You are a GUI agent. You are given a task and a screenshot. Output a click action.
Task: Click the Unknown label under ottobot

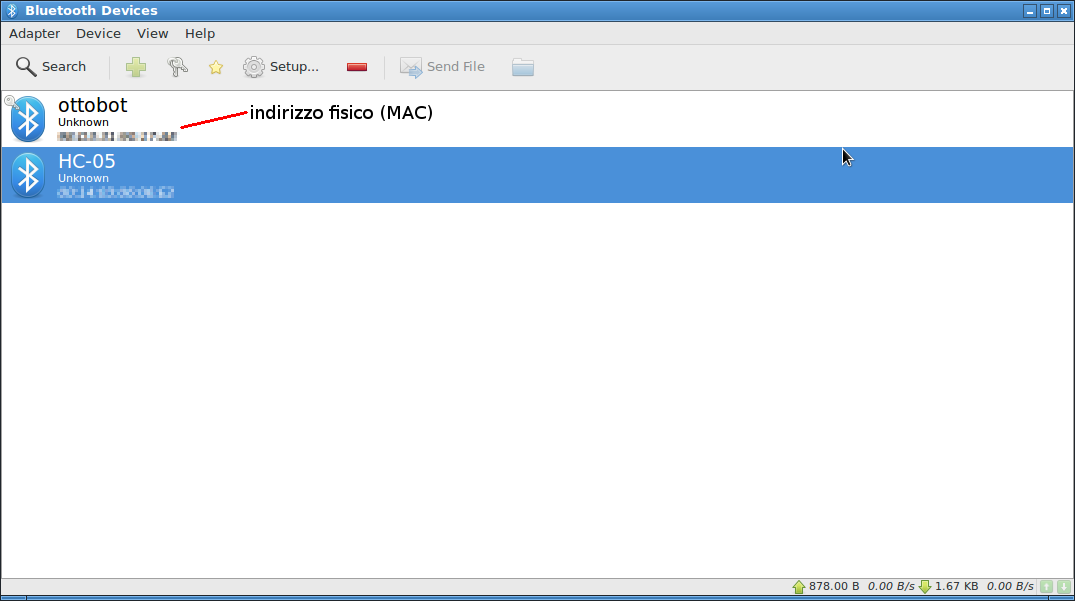point(83,122)
